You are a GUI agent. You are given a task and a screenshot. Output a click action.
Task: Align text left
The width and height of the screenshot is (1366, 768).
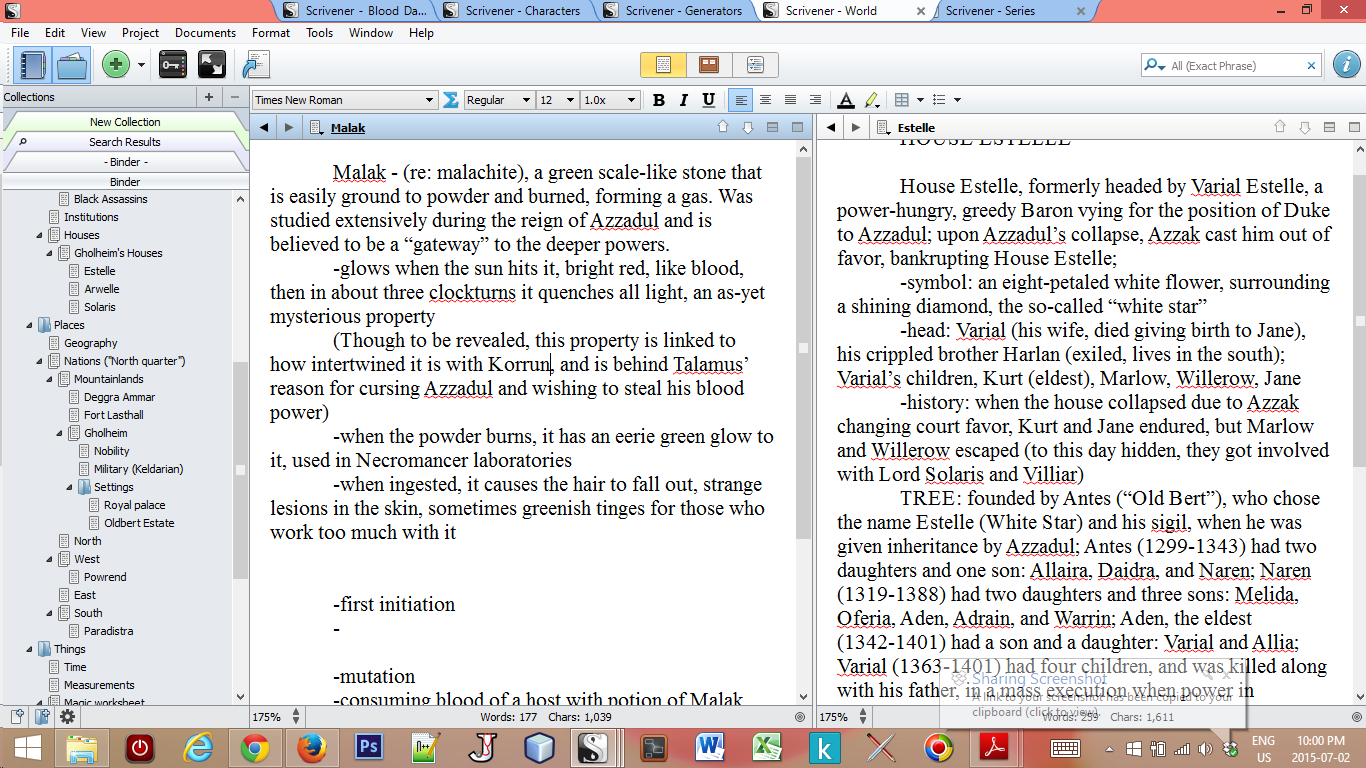pos(741,100)
